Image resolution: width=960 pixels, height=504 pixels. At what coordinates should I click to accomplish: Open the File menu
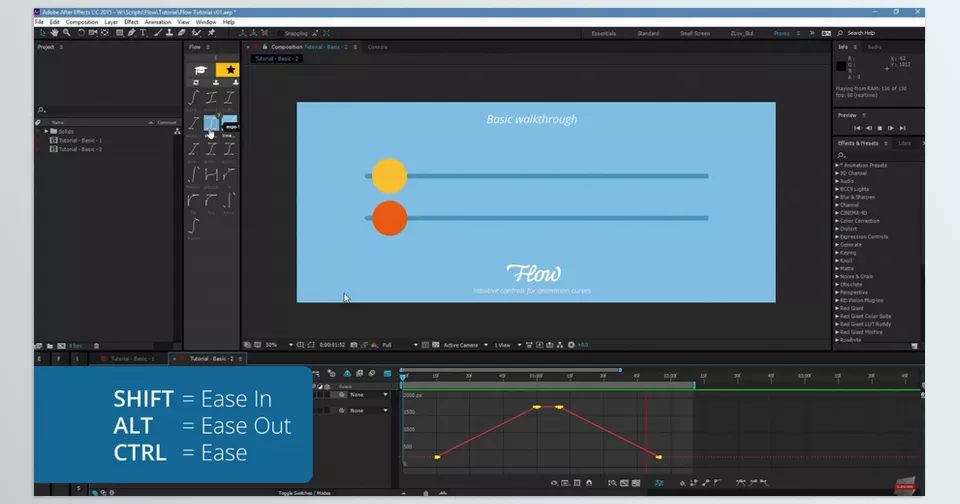39,22
